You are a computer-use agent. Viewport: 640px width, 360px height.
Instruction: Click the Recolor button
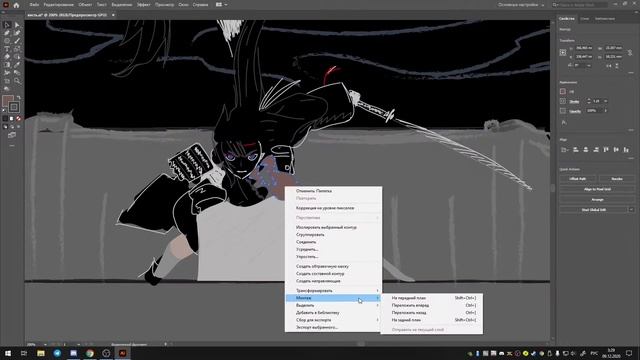(617, 179)
